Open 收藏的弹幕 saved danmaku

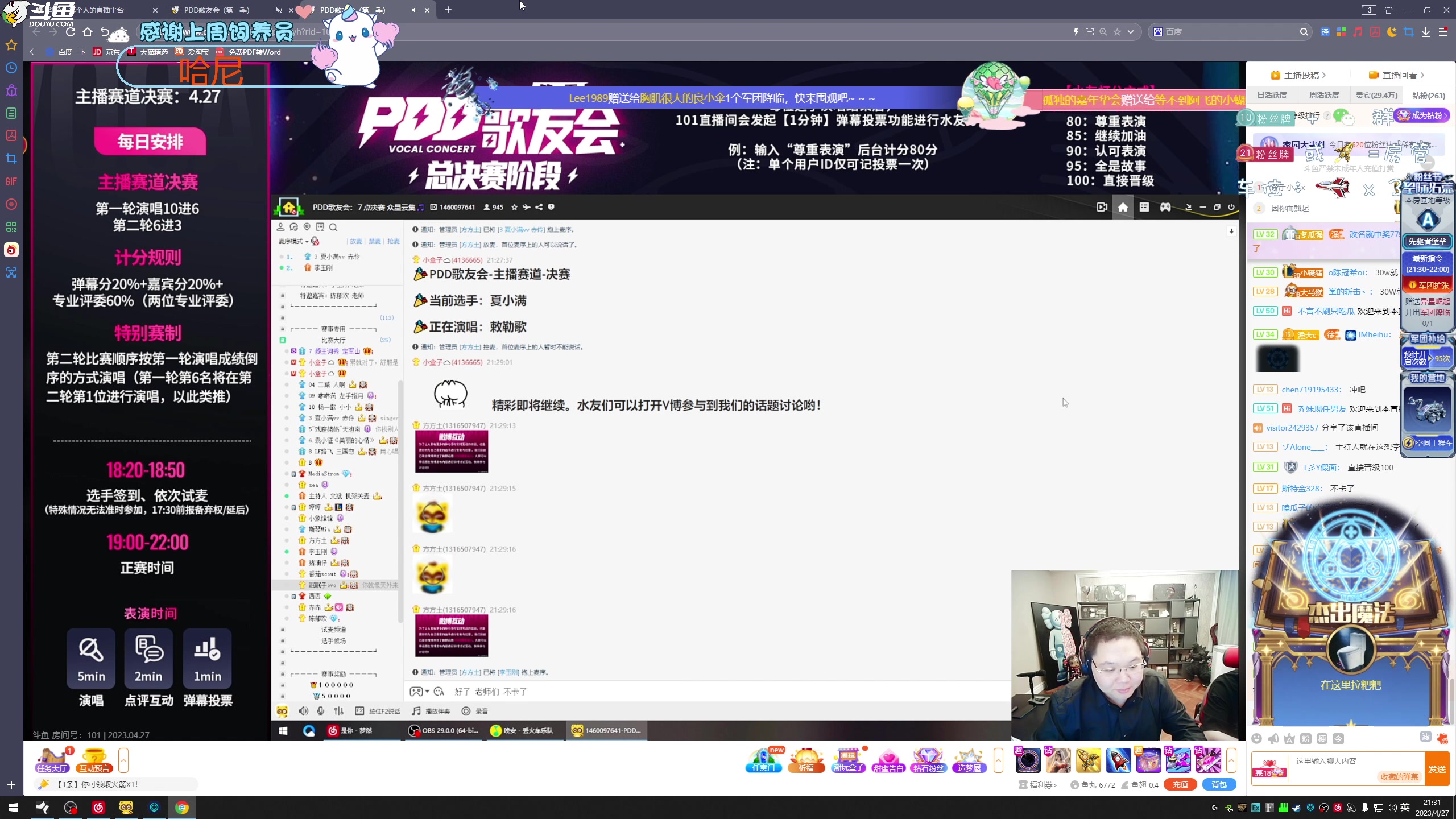[x=1399, y=777]
